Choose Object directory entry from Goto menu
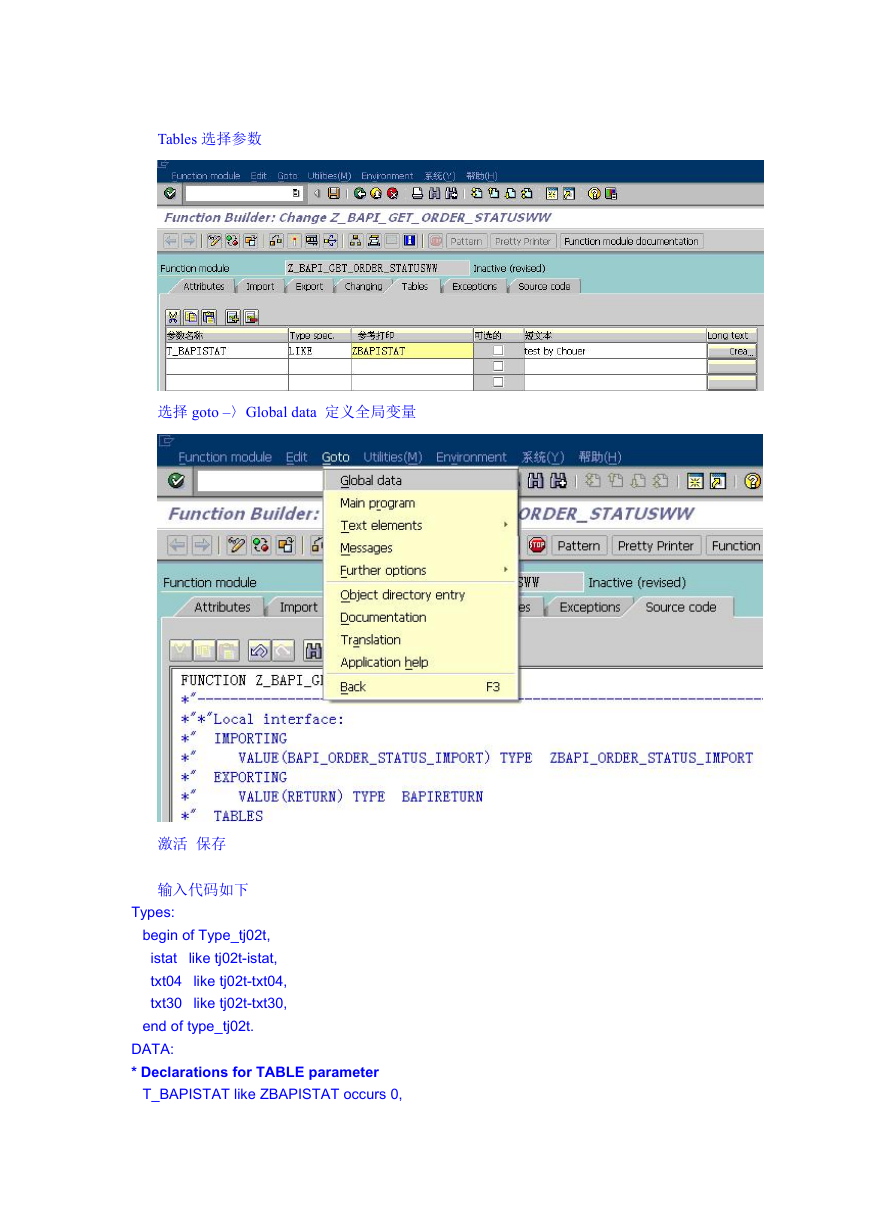Image resolution: width=869 pixels, height=1228 pixels. click(421, 595)
